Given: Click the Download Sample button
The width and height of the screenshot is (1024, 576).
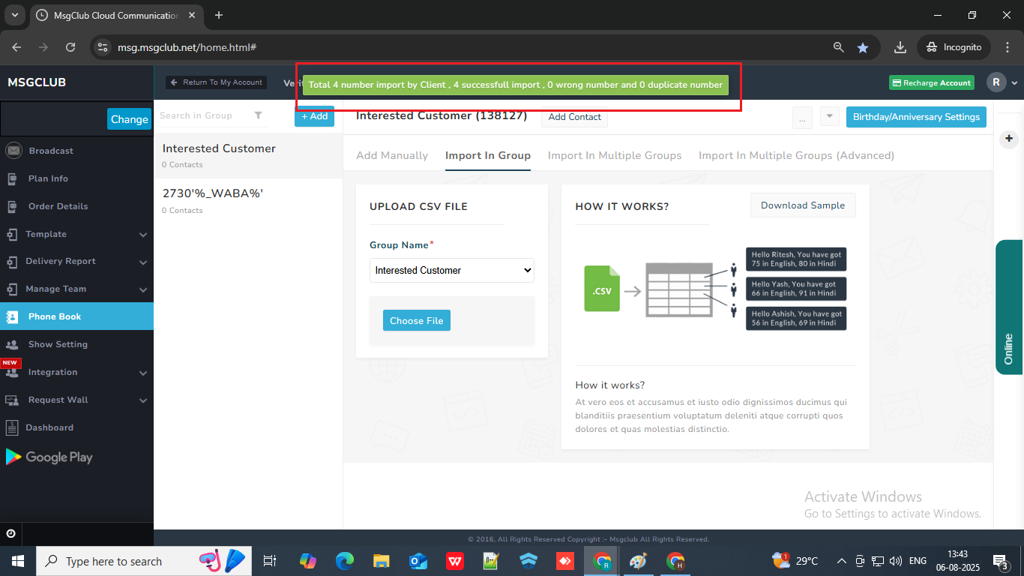Looking at the screenshot, I should [803, 206].
